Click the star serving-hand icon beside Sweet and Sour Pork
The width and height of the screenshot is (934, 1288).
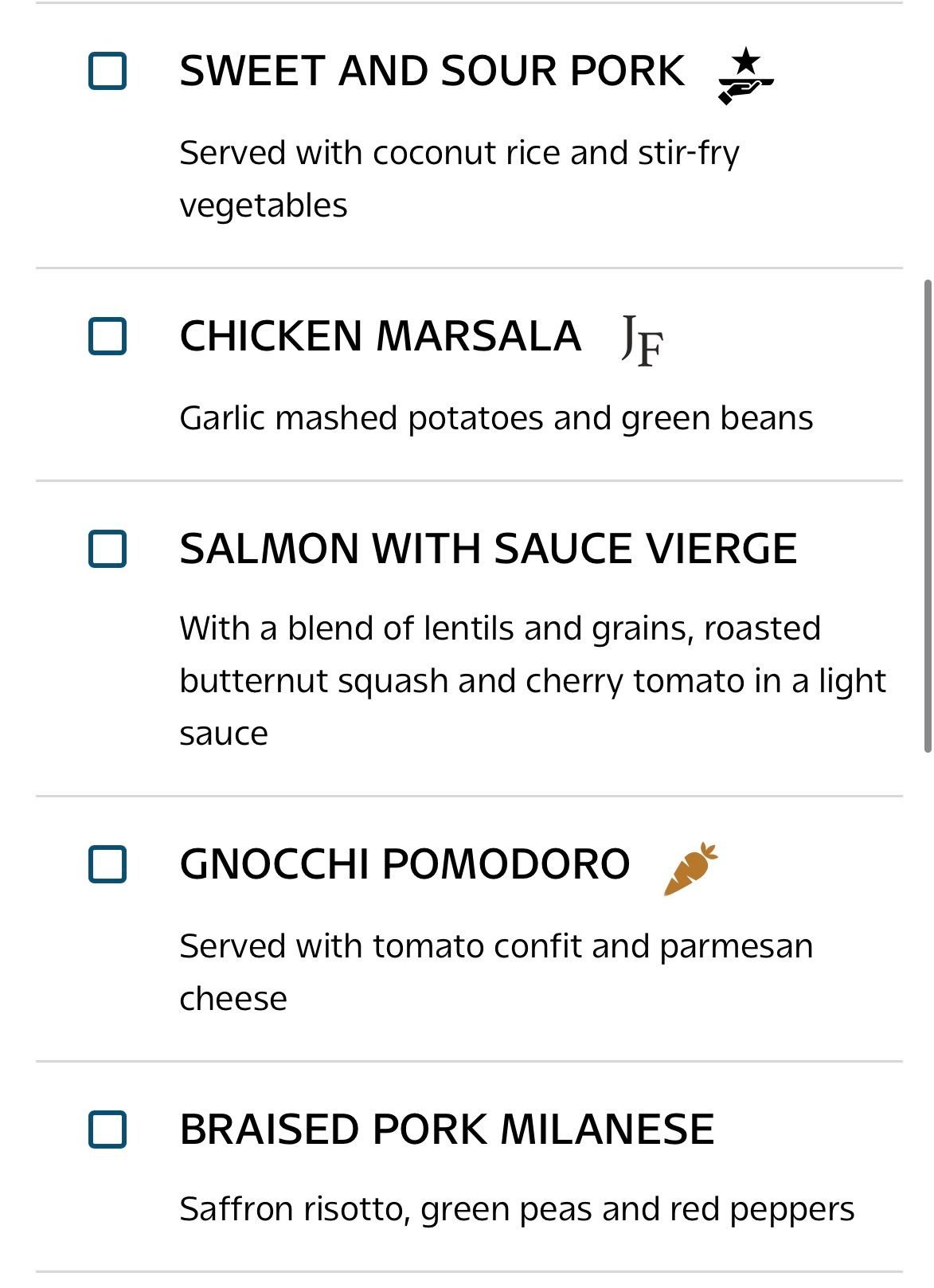point(745,75)
